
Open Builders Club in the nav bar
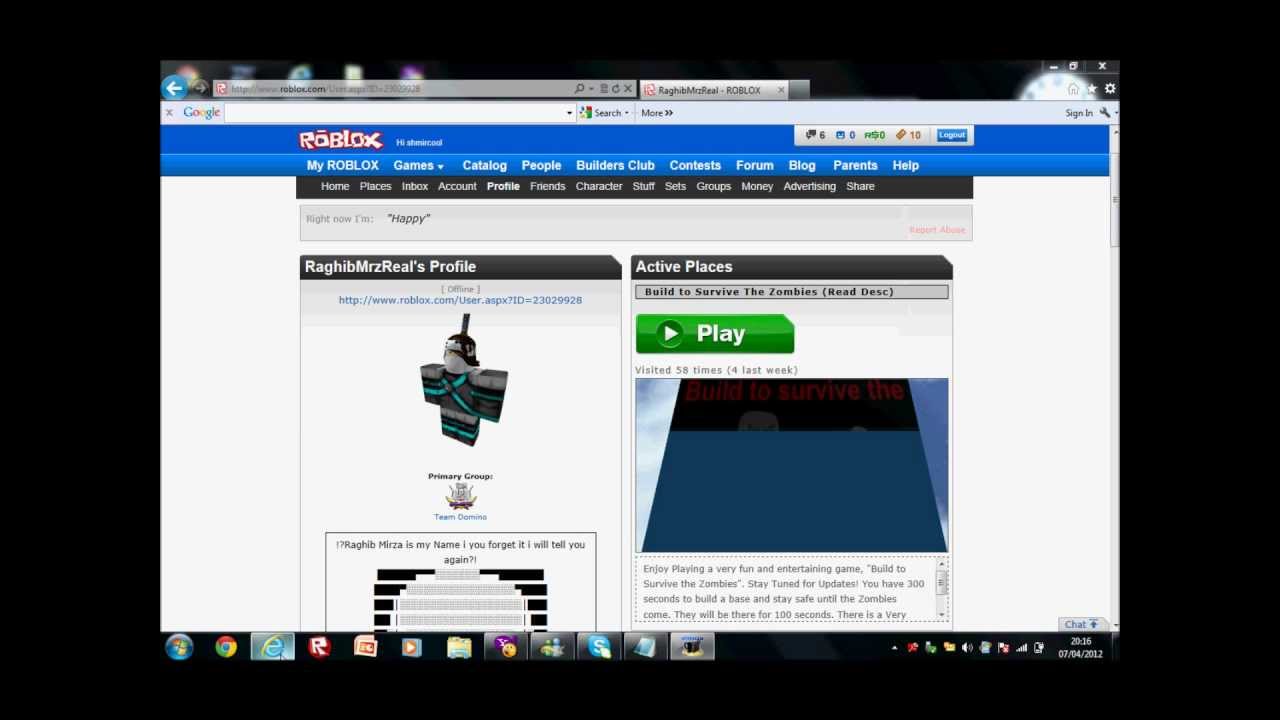point(615,165)
